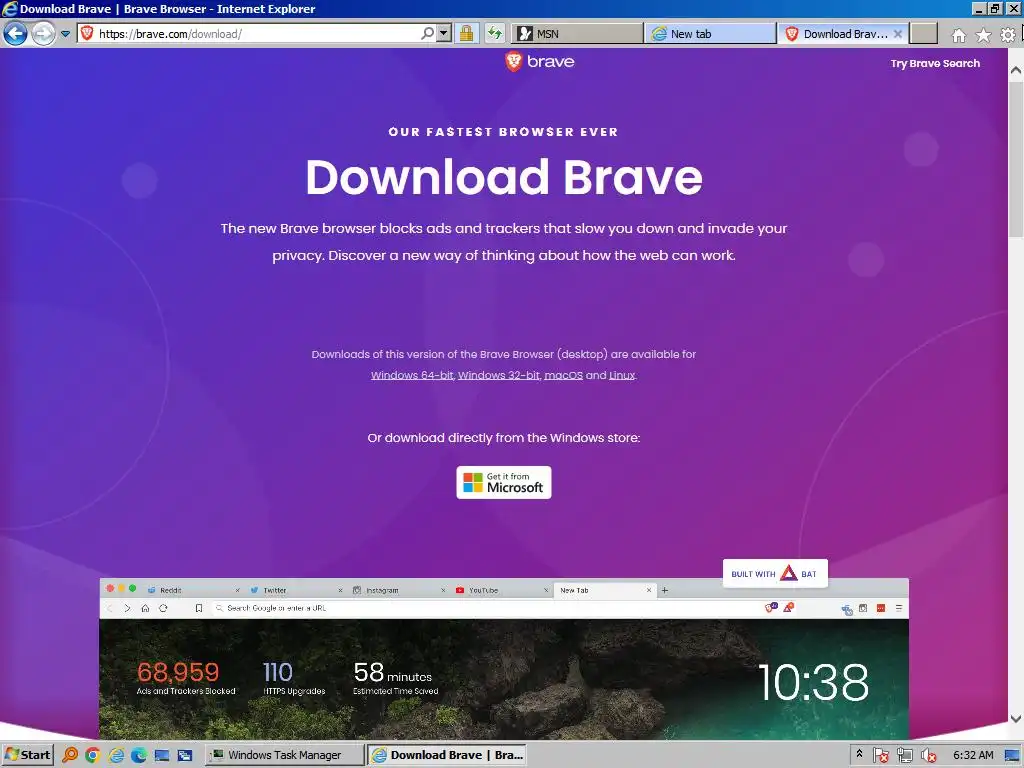
Task: Click the 6:32 AM system clock
Action: pyautogui.click(x=973, y=755)
